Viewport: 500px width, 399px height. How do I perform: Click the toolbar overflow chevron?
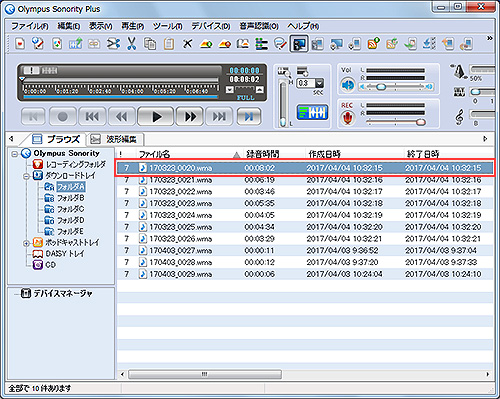coord(489,38)
